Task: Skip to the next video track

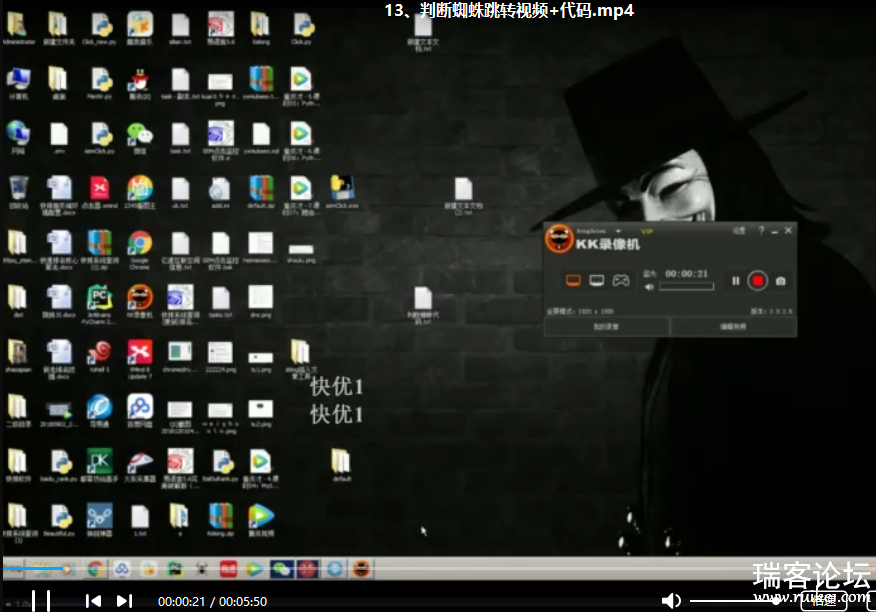Action: (x=124, y=600)
